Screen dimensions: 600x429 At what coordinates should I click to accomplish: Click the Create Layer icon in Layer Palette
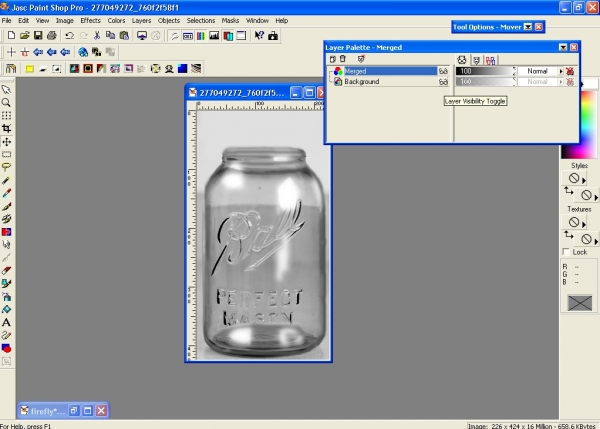[333, 59]
